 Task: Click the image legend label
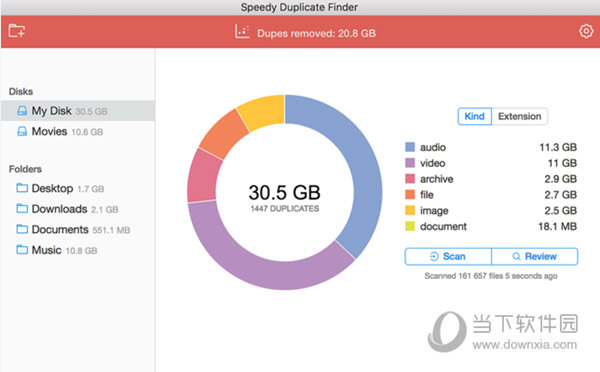point(434,211)
